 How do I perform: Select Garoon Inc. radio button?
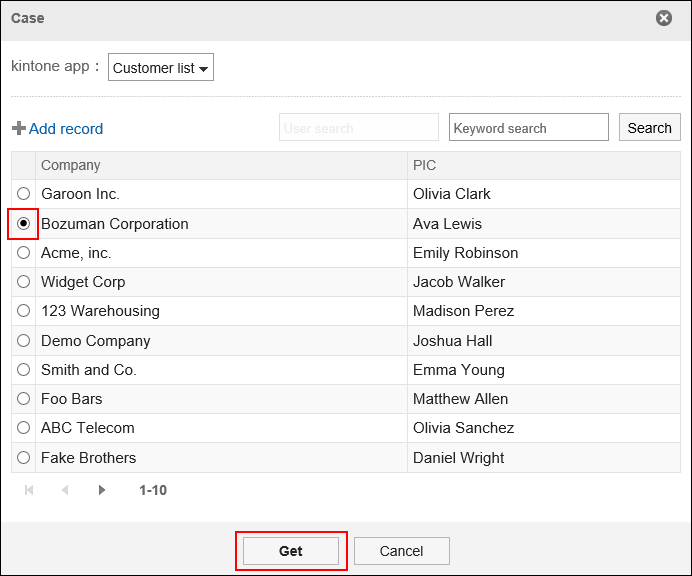point(23,194)
